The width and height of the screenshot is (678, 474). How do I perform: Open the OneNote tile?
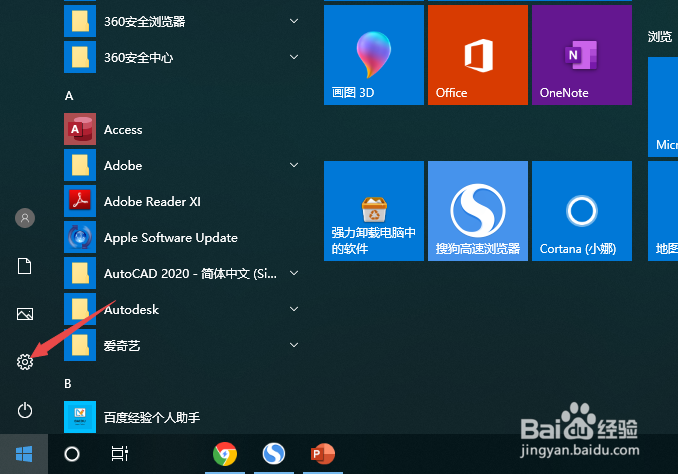(x=582, y=55)
